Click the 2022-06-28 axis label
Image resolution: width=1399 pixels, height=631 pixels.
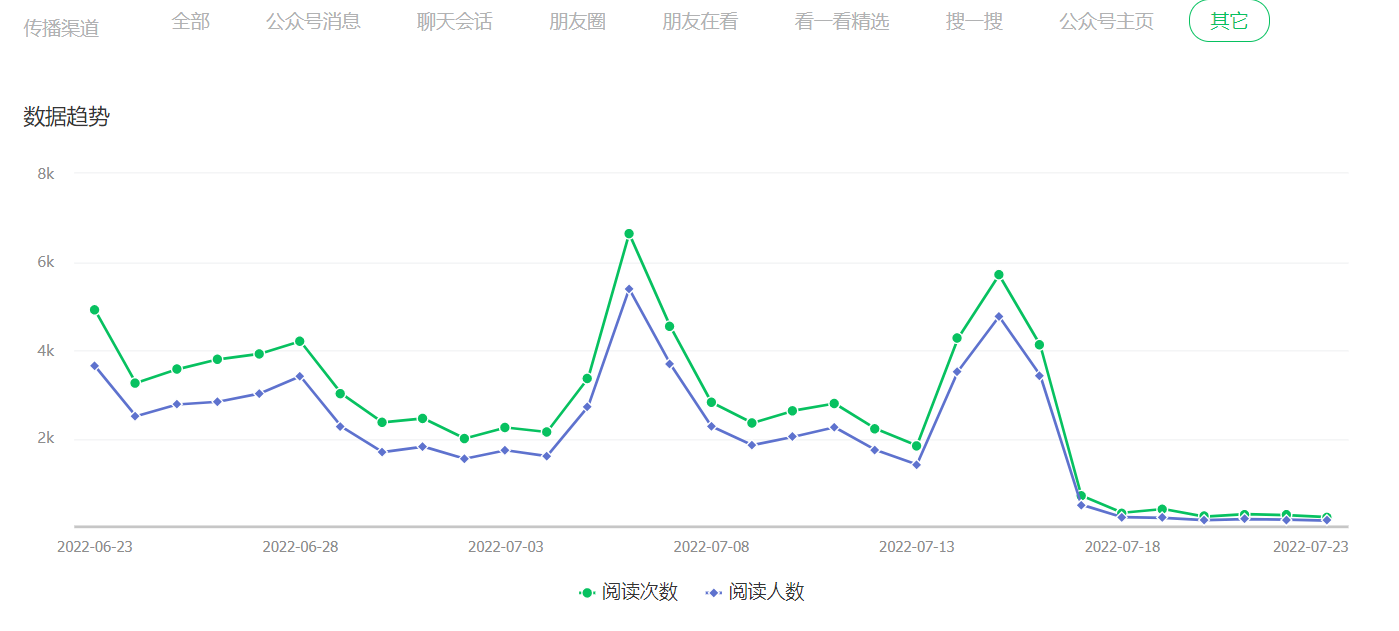300,547
